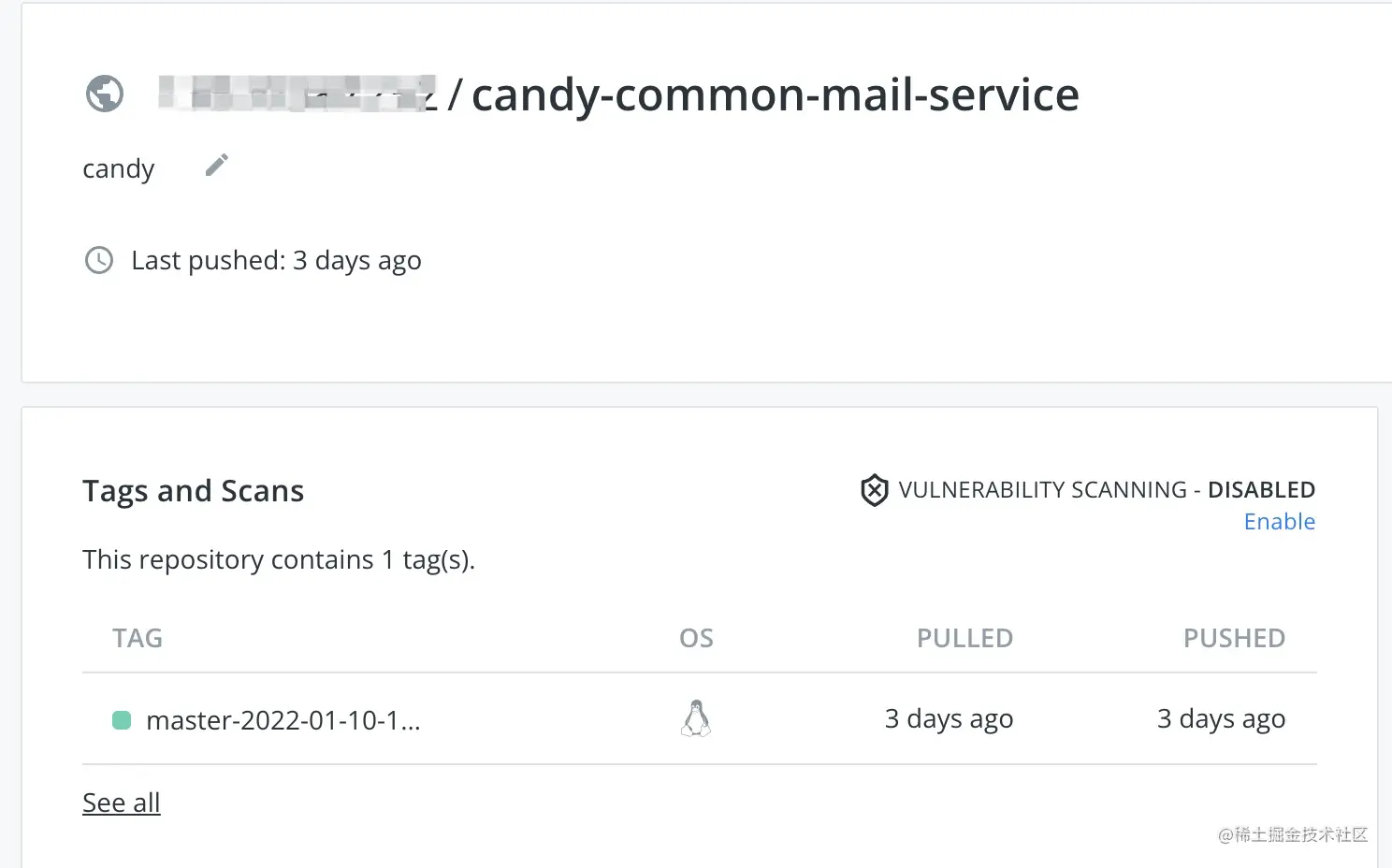Viewport: 1392px width, 868px height.
Task: Click the TAG column header
Action: pos(138,638)
